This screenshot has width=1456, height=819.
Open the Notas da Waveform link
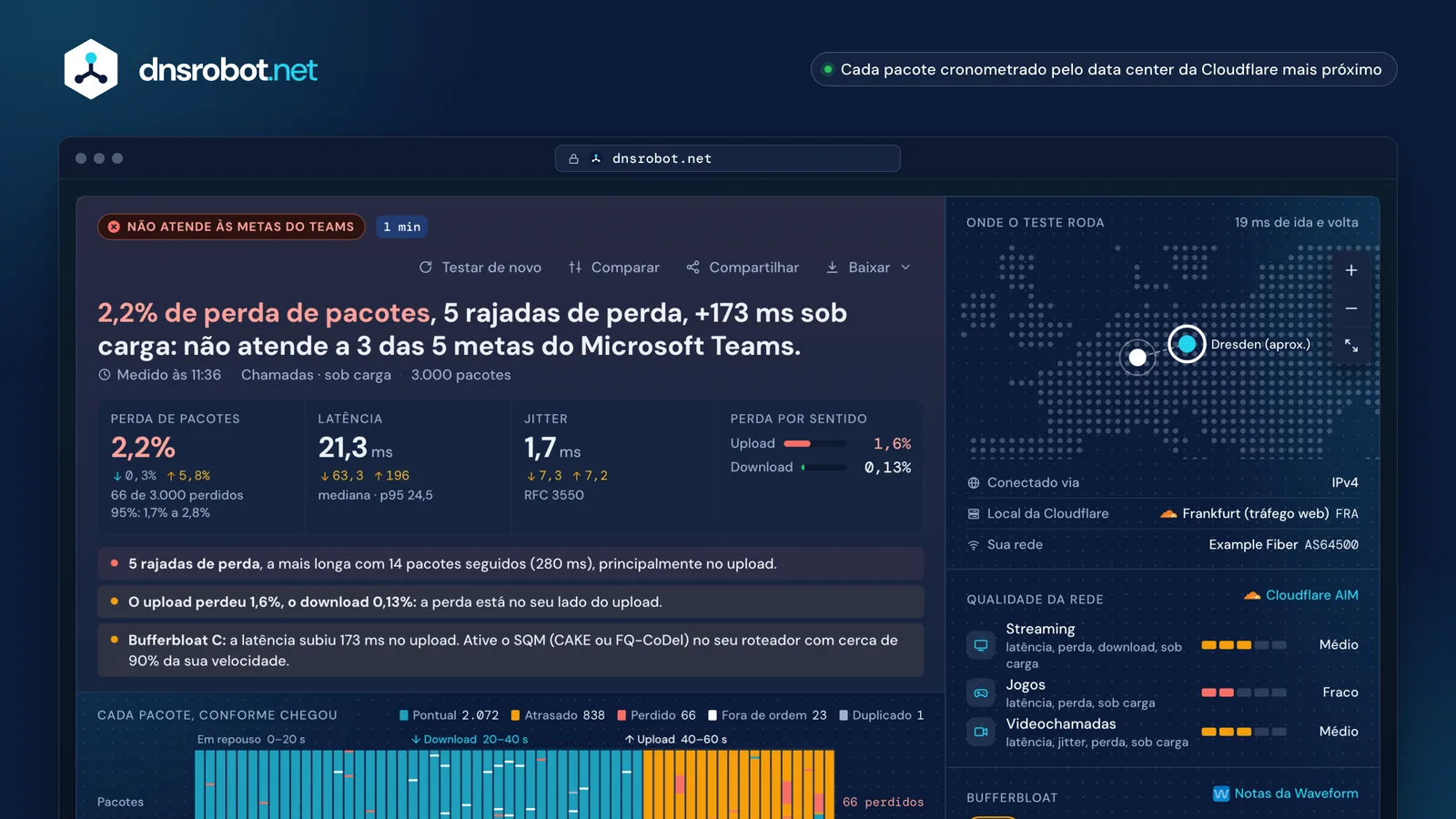(x=1286, y=794)
